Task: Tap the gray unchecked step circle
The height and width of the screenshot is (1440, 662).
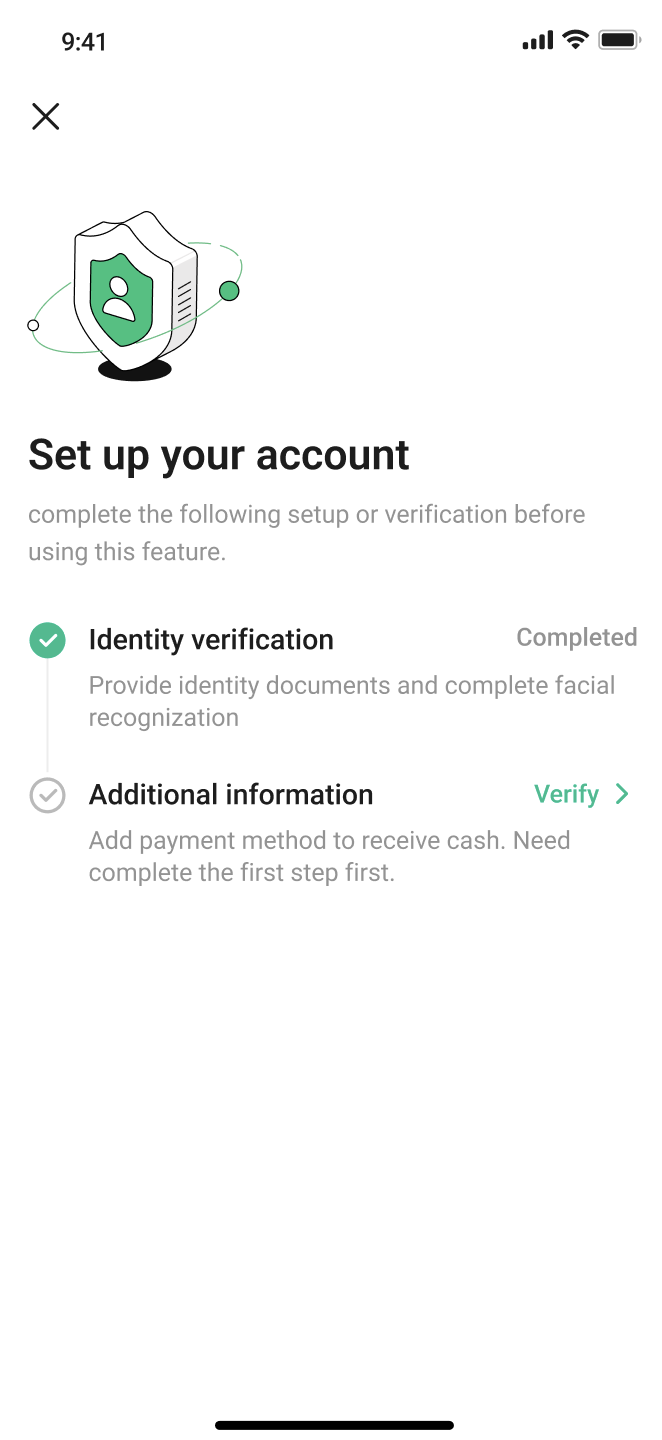Action: 47,796
